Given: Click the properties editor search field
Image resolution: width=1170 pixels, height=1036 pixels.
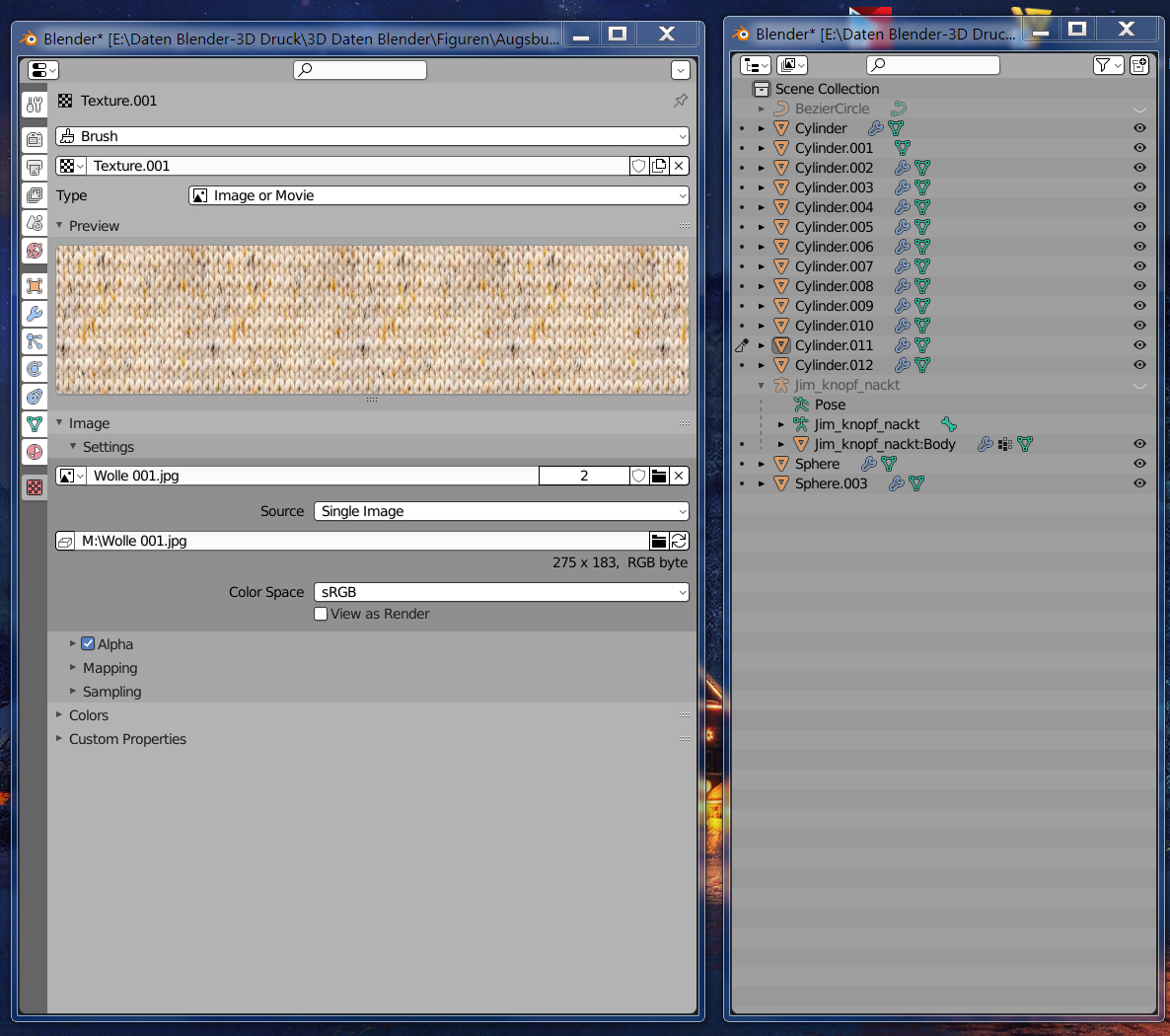Looking at the screenshot, I should (360, 70).
